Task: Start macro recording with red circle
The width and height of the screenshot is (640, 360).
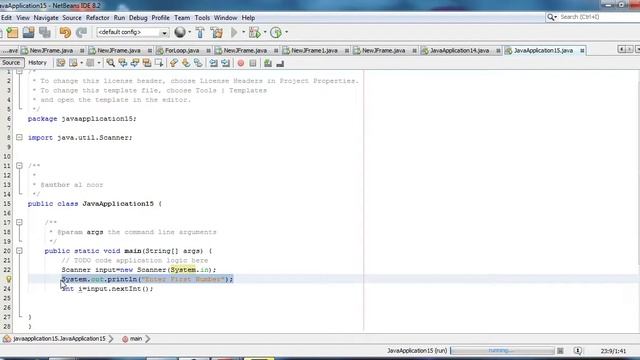Action: 241,63
